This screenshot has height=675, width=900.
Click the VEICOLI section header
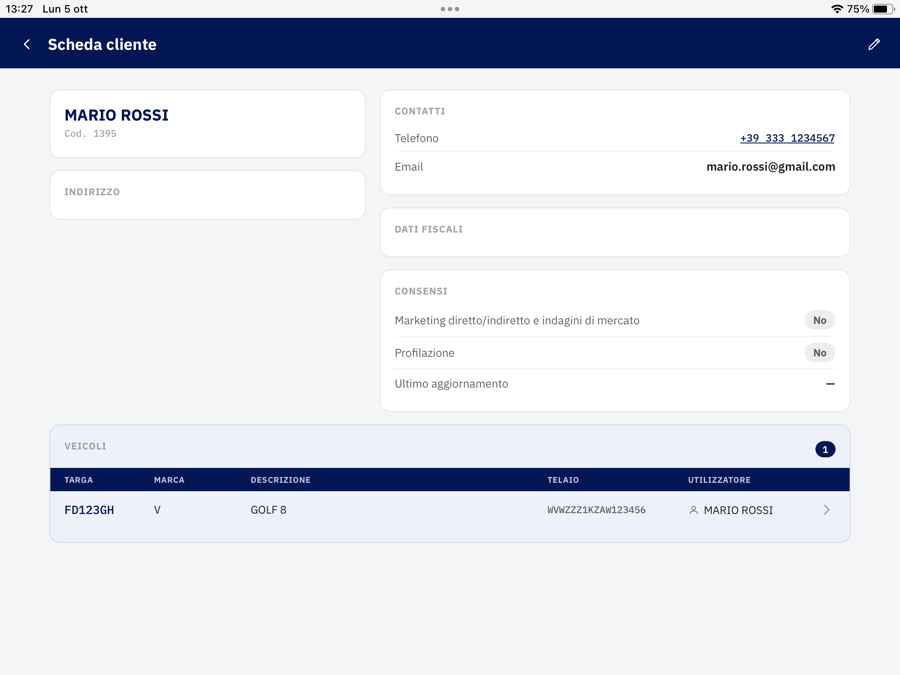pos(85,446)
